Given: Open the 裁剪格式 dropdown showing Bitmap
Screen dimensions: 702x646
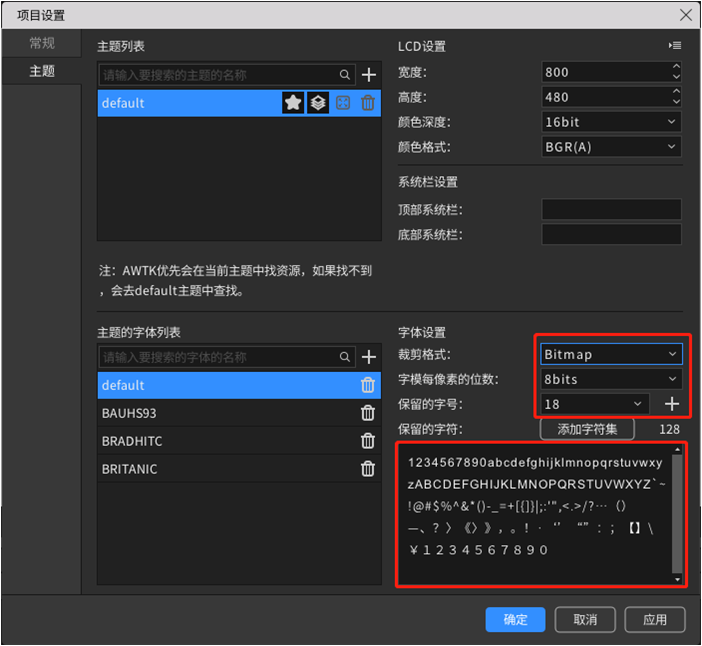Looking at the screenshot, I should pos(611,354).
